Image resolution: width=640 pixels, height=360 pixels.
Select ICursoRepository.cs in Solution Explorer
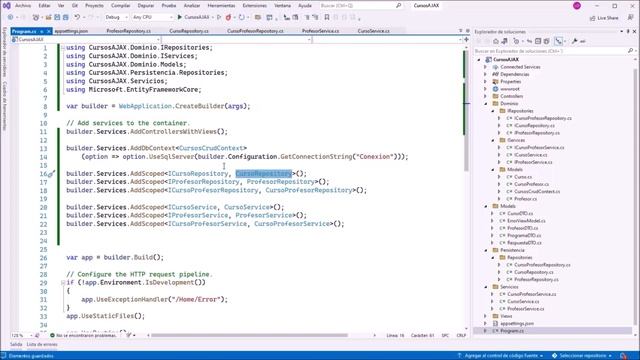coord(534,126)
